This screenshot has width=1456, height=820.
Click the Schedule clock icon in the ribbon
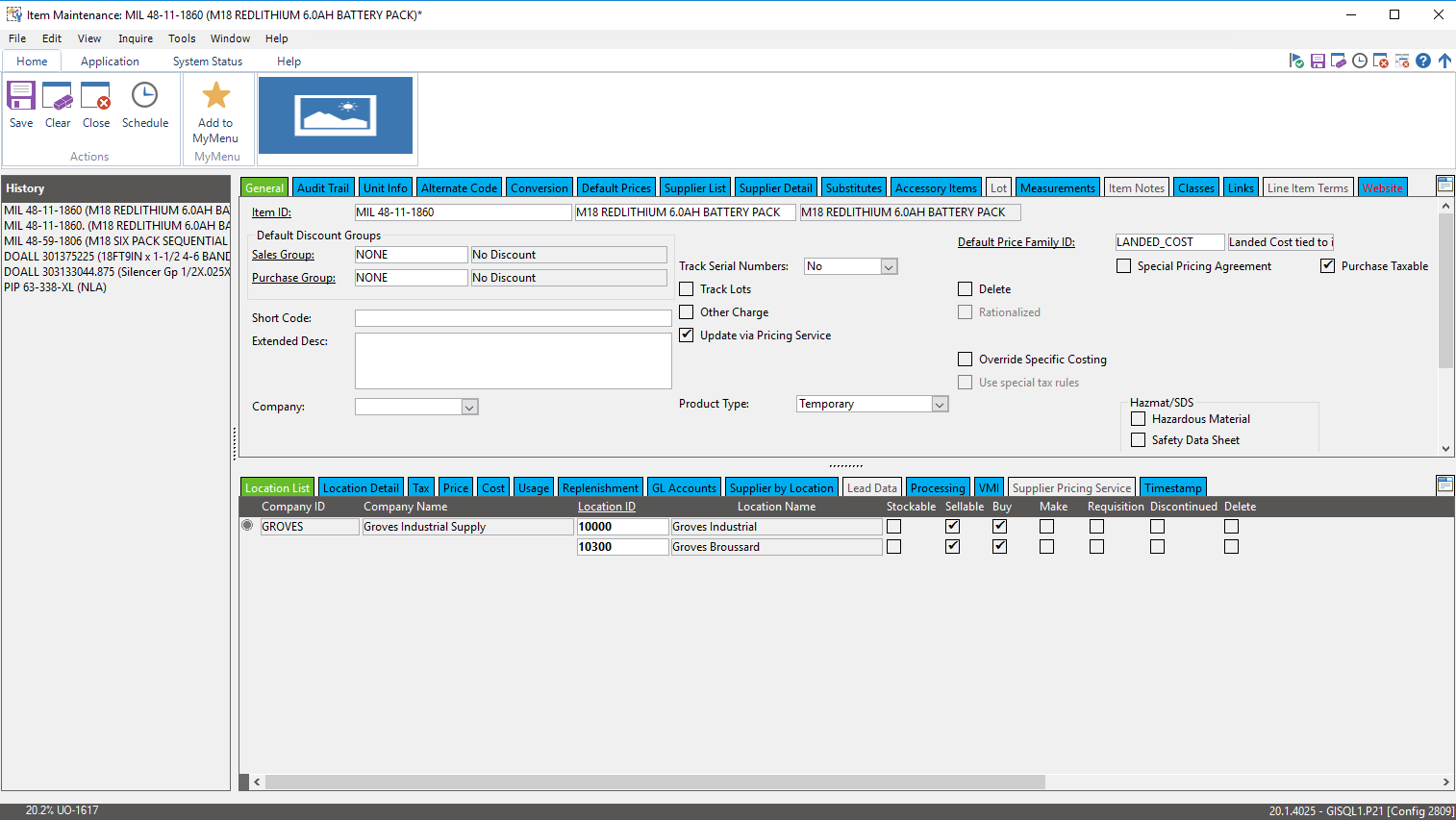point(144,97)
